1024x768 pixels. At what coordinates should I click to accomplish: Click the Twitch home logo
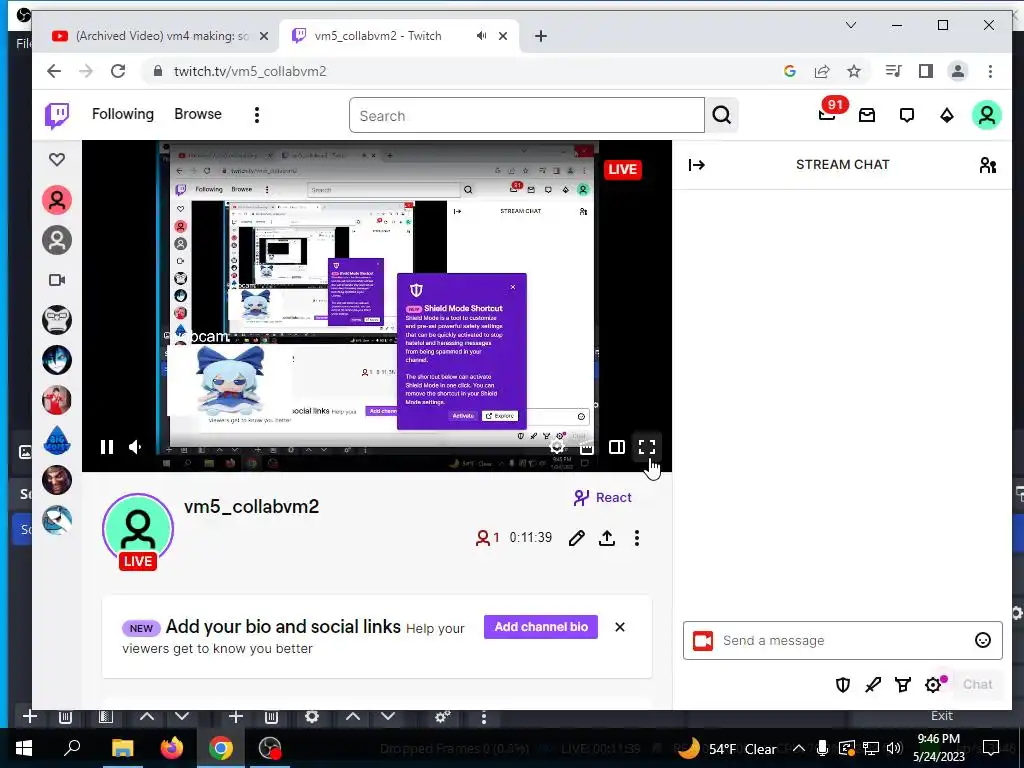pos(57,116)
